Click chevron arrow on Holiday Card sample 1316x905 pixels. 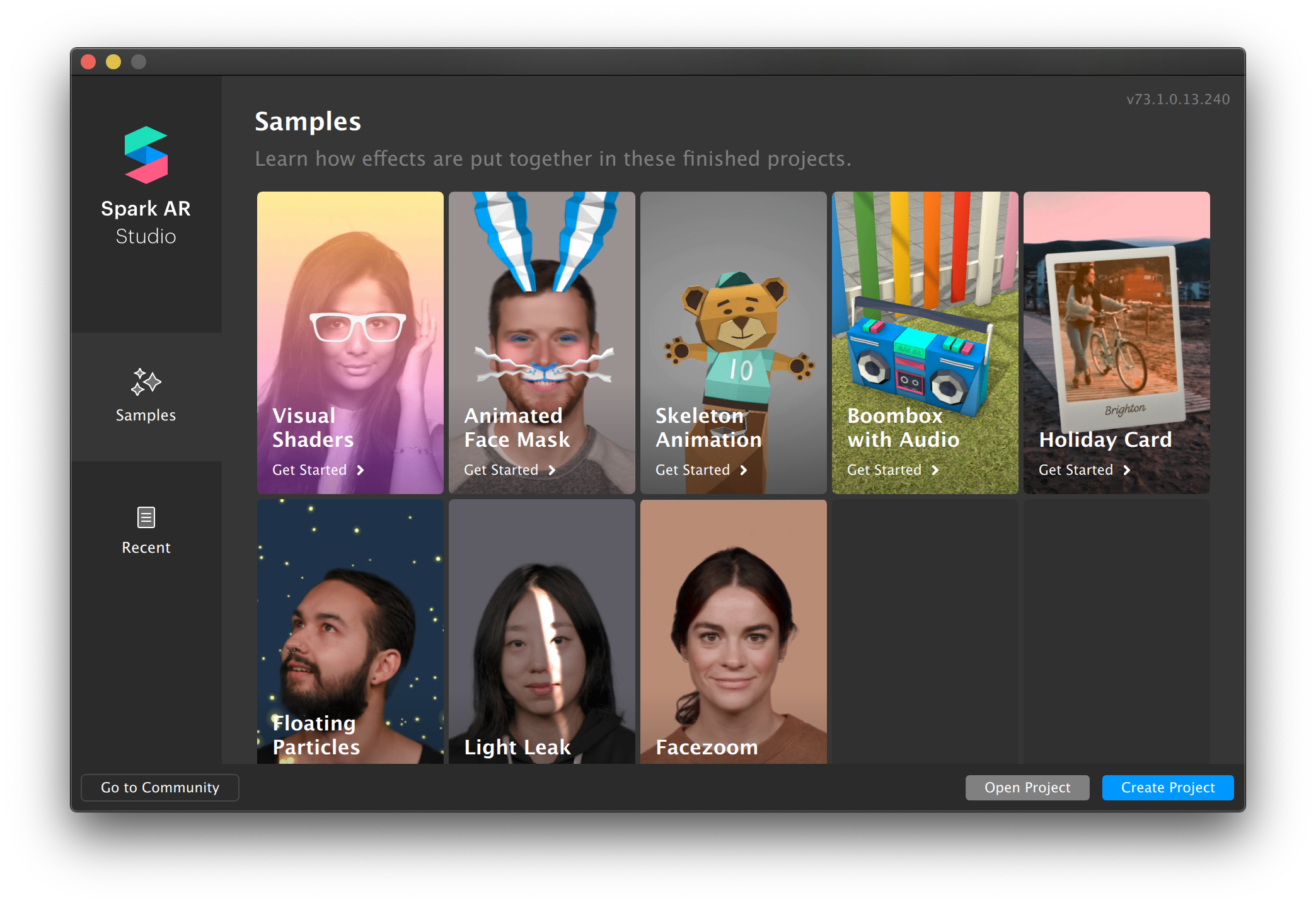coord(1127,470)
